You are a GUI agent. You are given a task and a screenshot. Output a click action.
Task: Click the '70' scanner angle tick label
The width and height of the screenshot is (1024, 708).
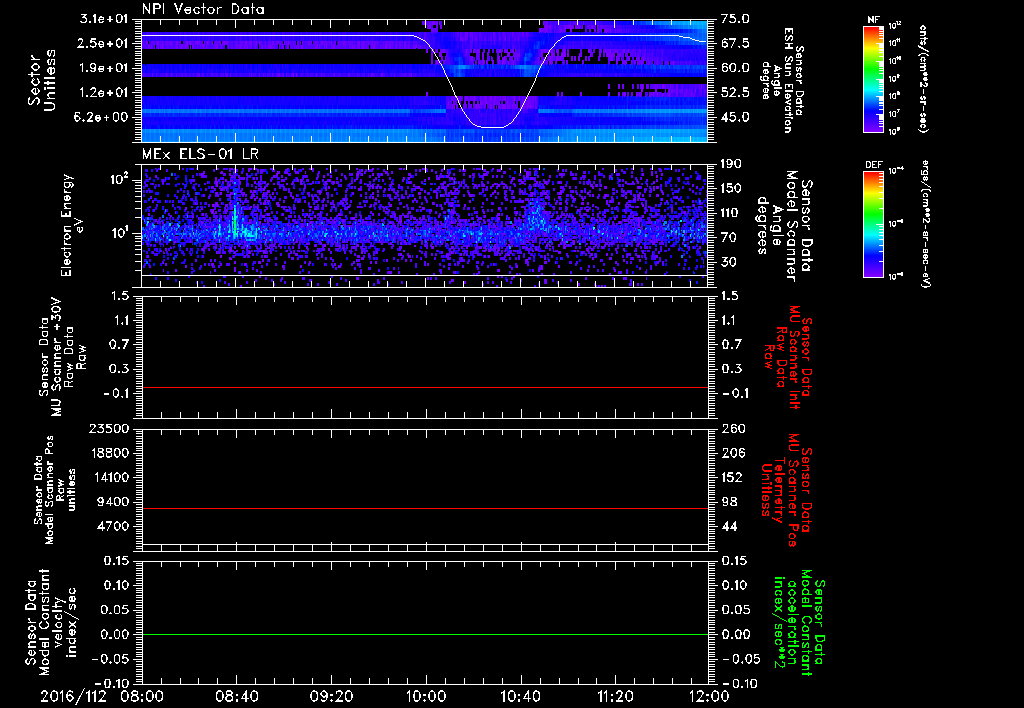click(729, 238)
